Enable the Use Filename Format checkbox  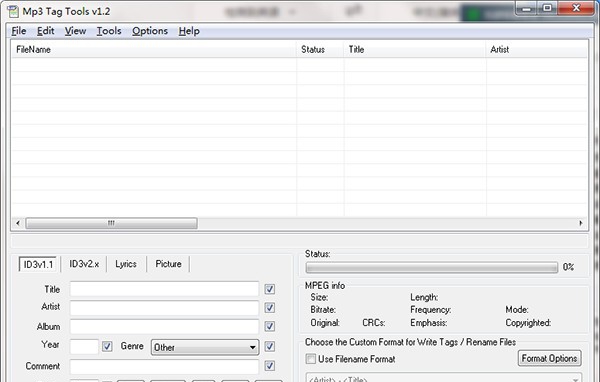point(311,359)
